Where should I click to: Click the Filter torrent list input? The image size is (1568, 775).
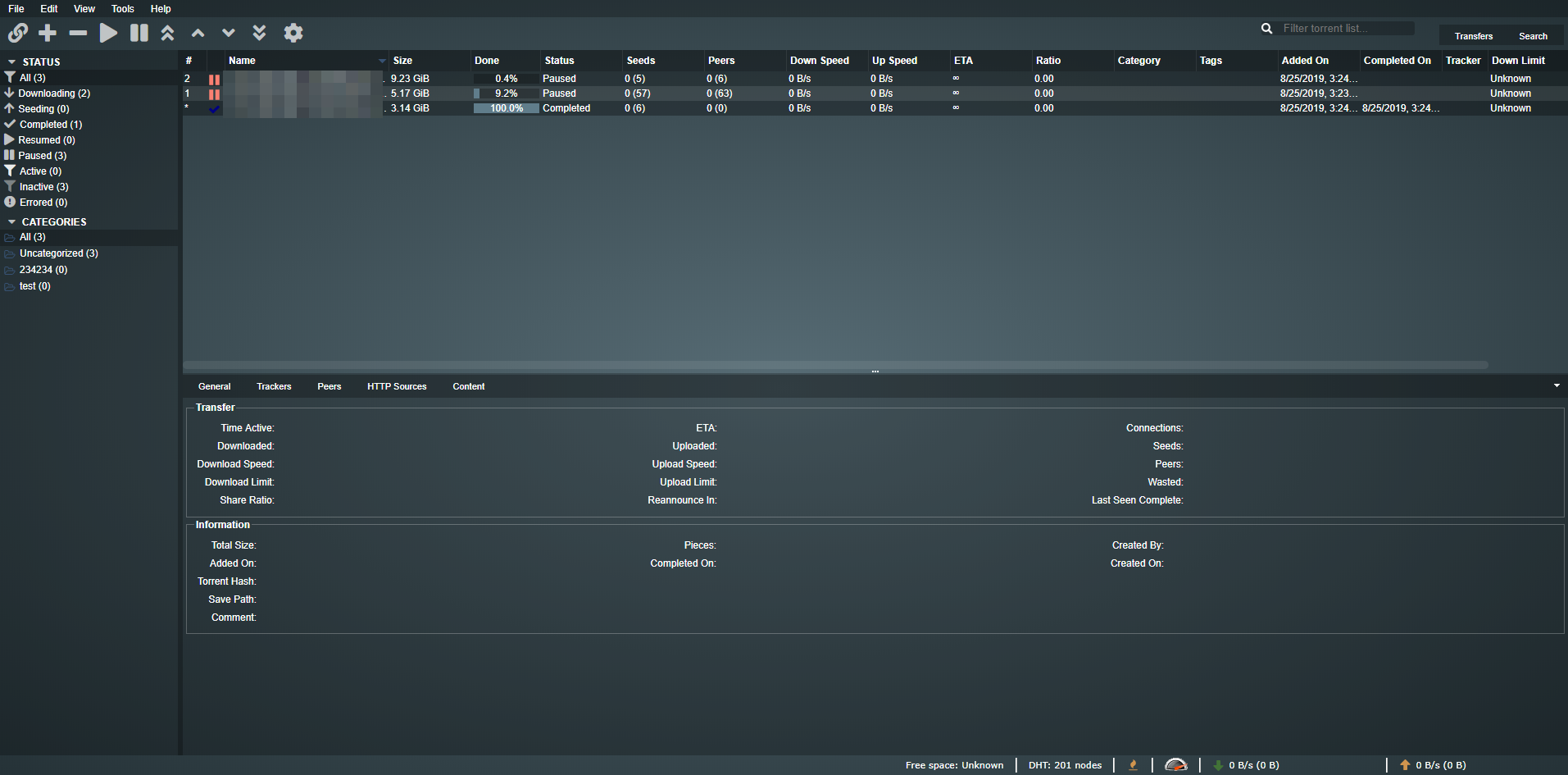[1346, 29]
